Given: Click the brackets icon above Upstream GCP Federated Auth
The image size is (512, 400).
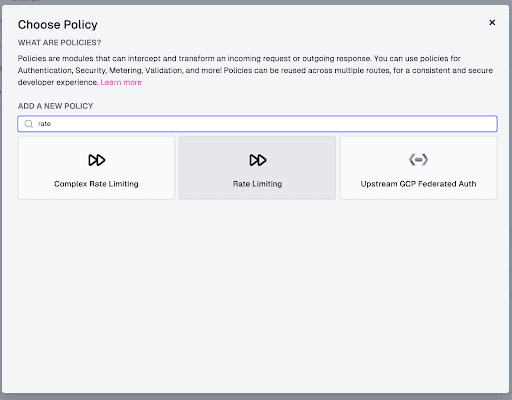Looking at the screenshot, I should [419, 160].
